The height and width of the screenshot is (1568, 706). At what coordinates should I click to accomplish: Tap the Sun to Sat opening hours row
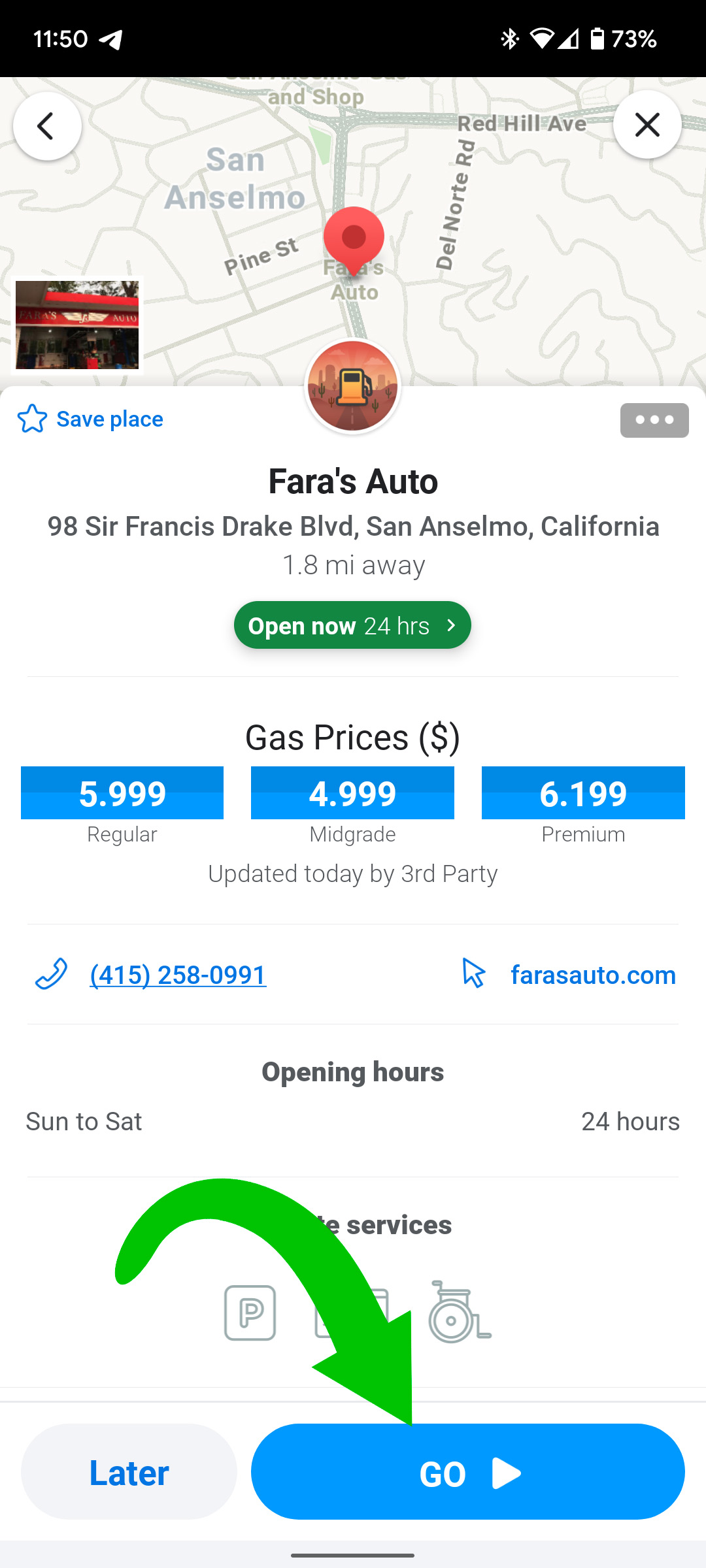click(352, 1121)
